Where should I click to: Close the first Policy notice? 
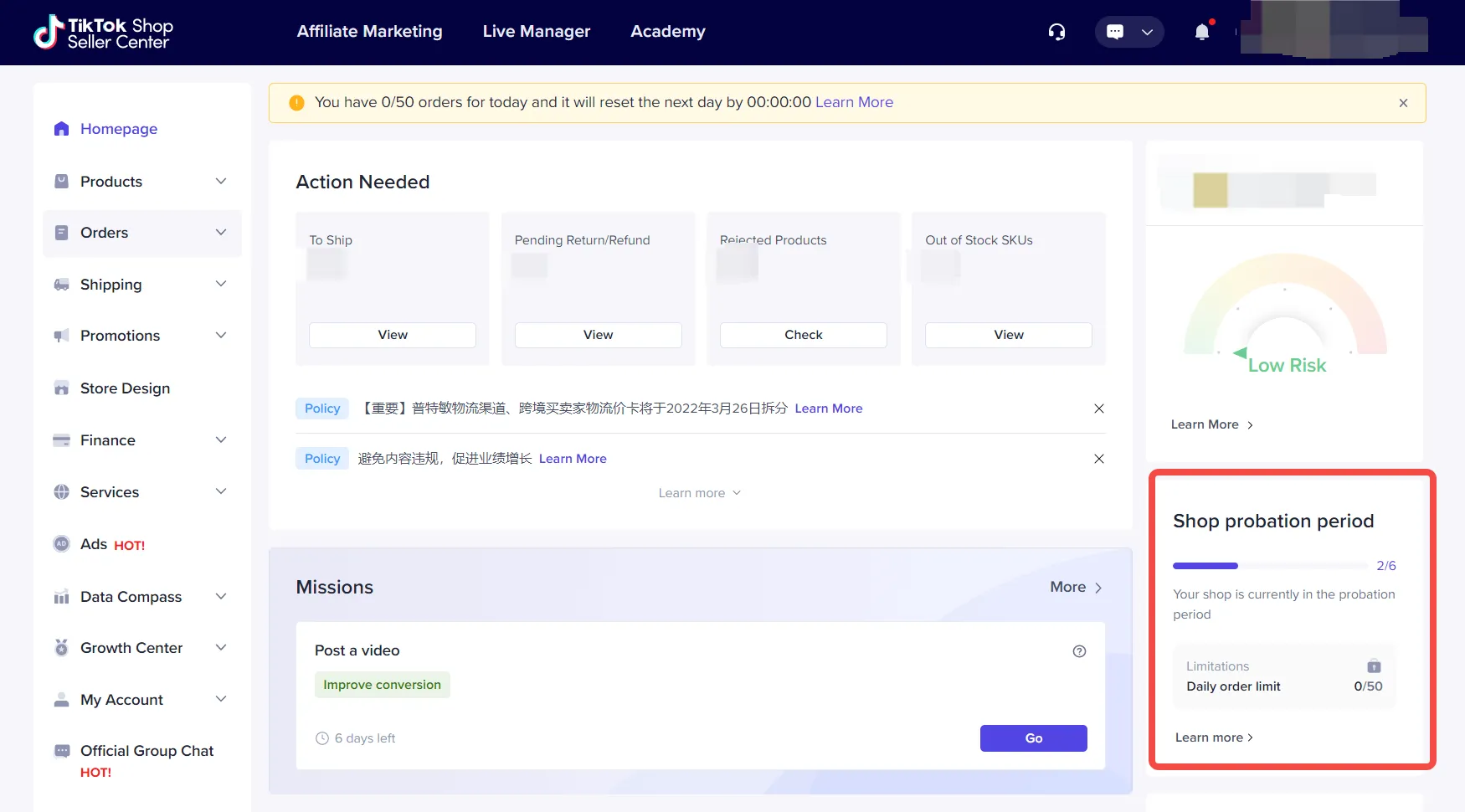tap(1098, 409)
